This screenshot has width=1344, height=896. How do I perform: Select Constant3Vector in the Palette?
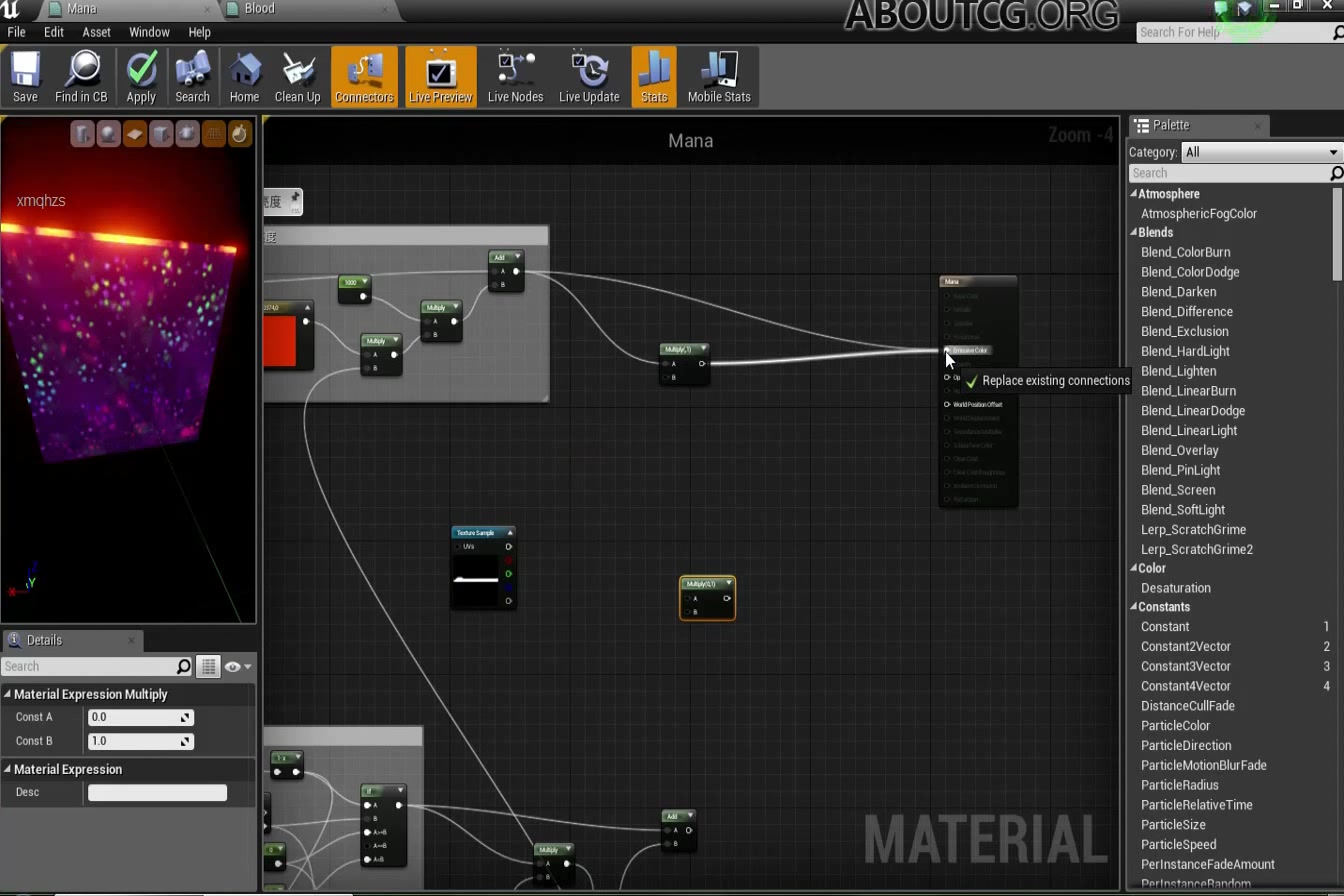[1185, 666]
